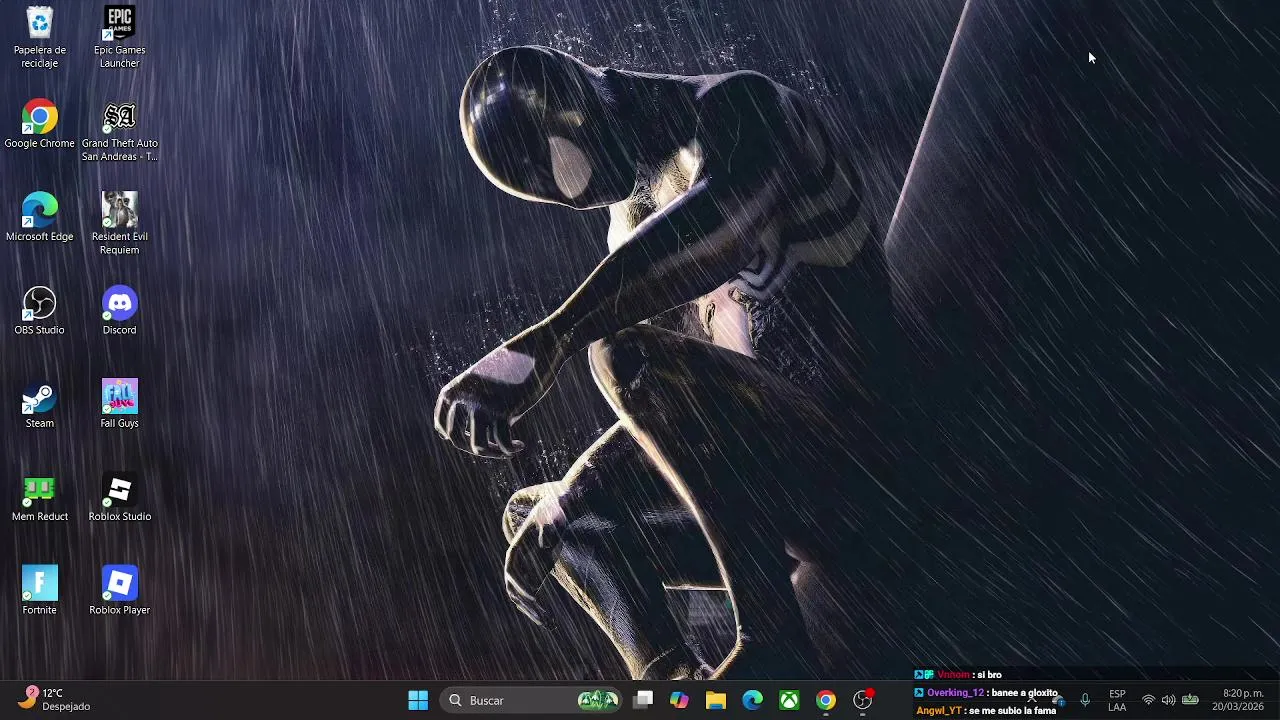Switch to Chrome in the taskbar
This screenshot has height=720, width=1280.
(x=826, y=700)
